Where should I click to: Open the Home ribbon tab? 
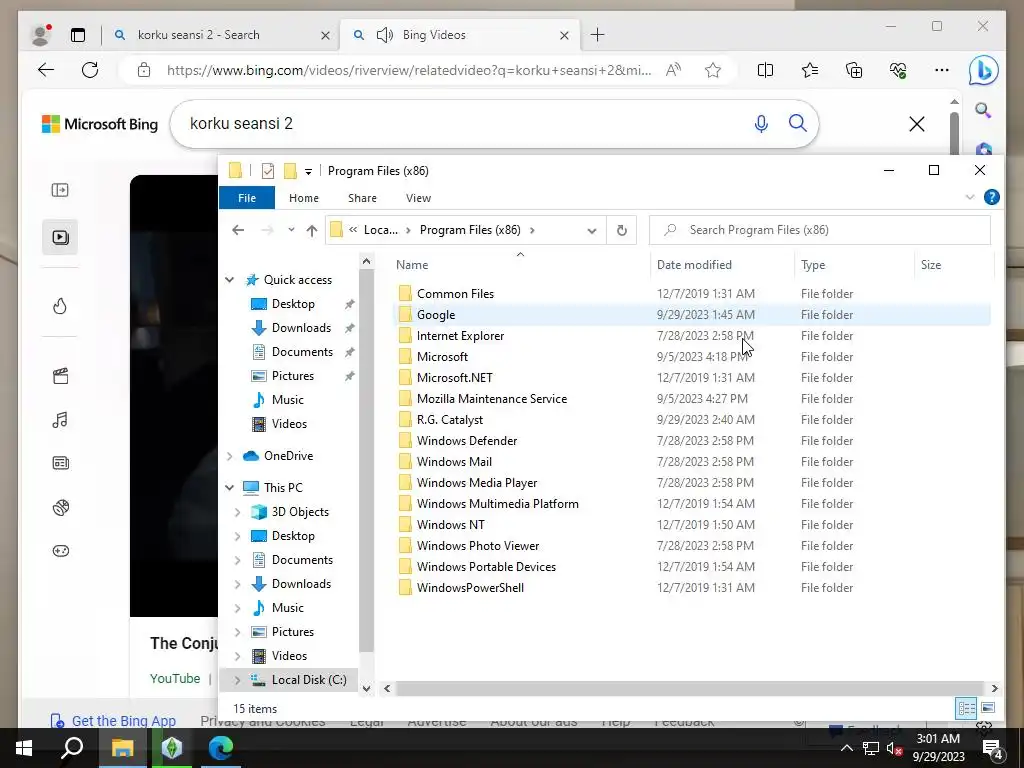304,198
